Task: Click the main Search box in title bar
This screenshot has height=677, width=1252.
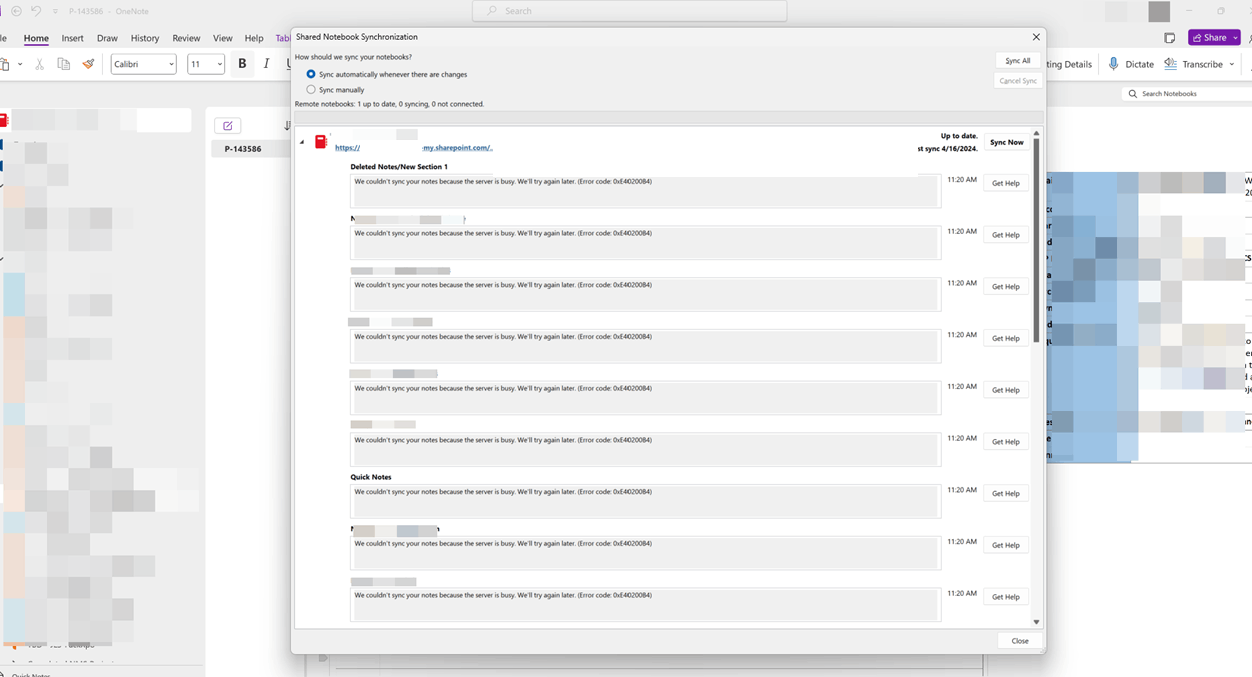Action: tap(630, 11)
